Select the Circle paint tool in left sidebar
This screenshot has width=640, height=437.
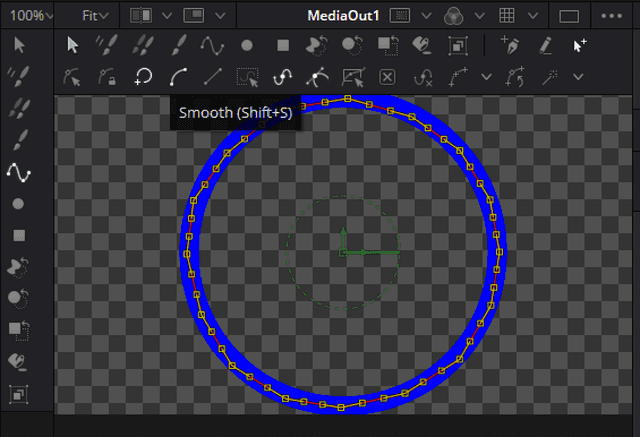point(18,204)
